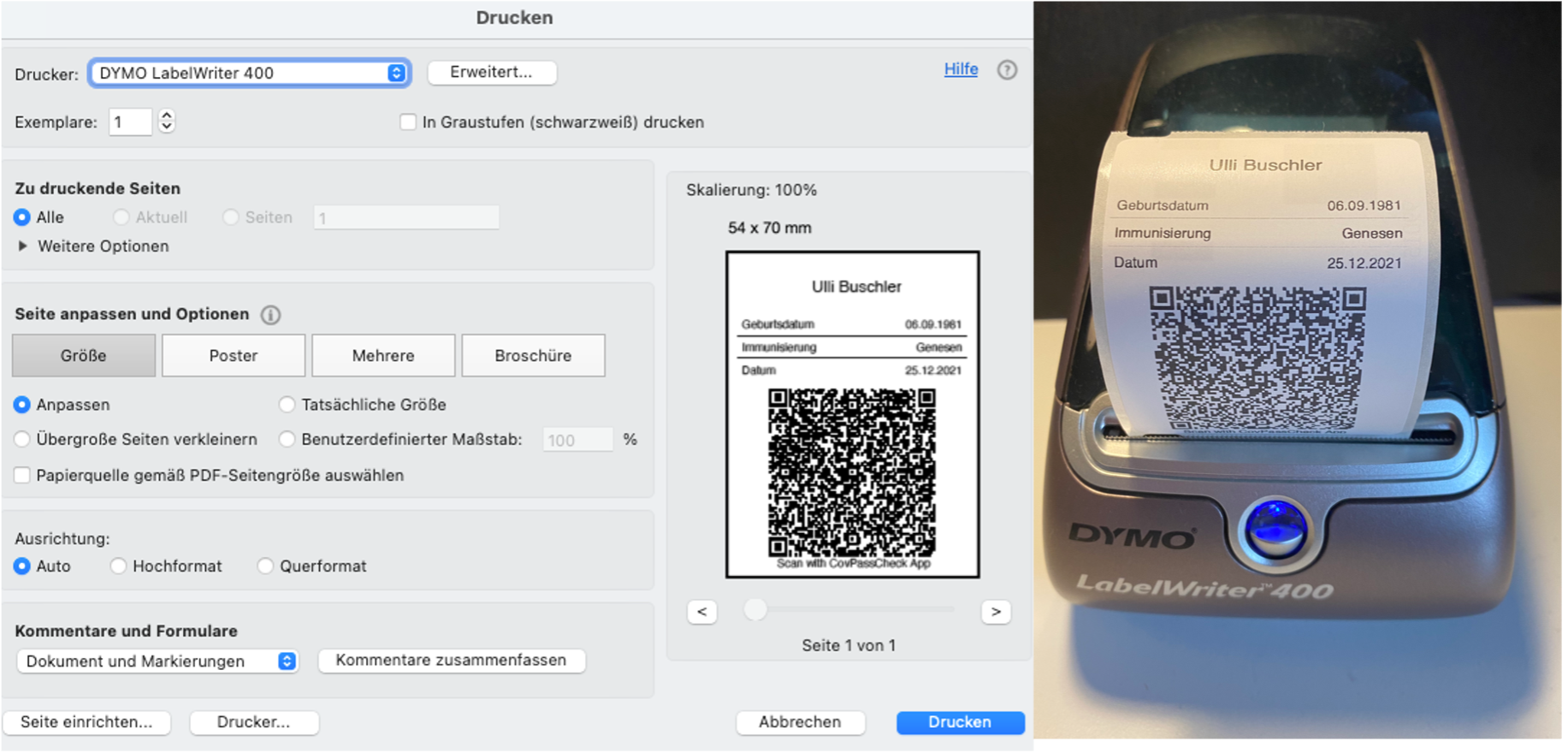The height and width of the screenshot is (753, 1568).
Task: Open the Hilfe link
Action: (x=961, y=69)
